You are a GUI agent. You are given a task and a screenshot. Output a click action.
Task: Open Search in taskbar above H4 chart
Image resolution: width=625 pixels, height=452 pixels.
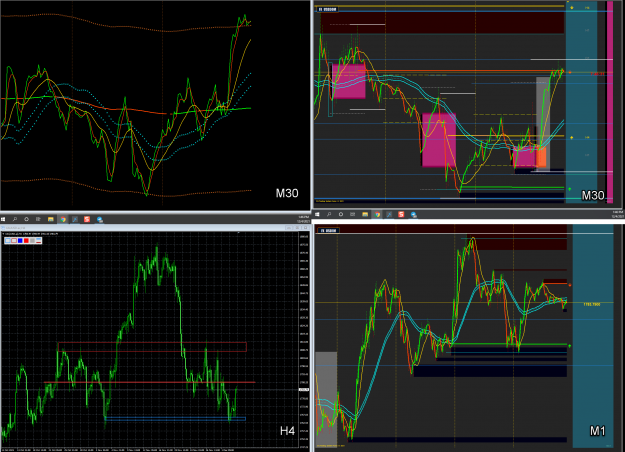15,219
